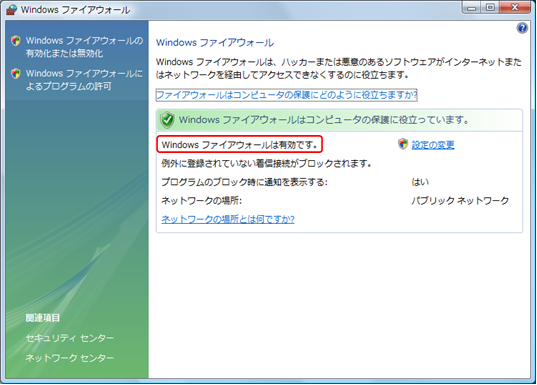Image resolution: width=537 pixels, height=385 pixels.
Task: Open セキュリティ センター from related items
Action: click(x=70, y=338)
